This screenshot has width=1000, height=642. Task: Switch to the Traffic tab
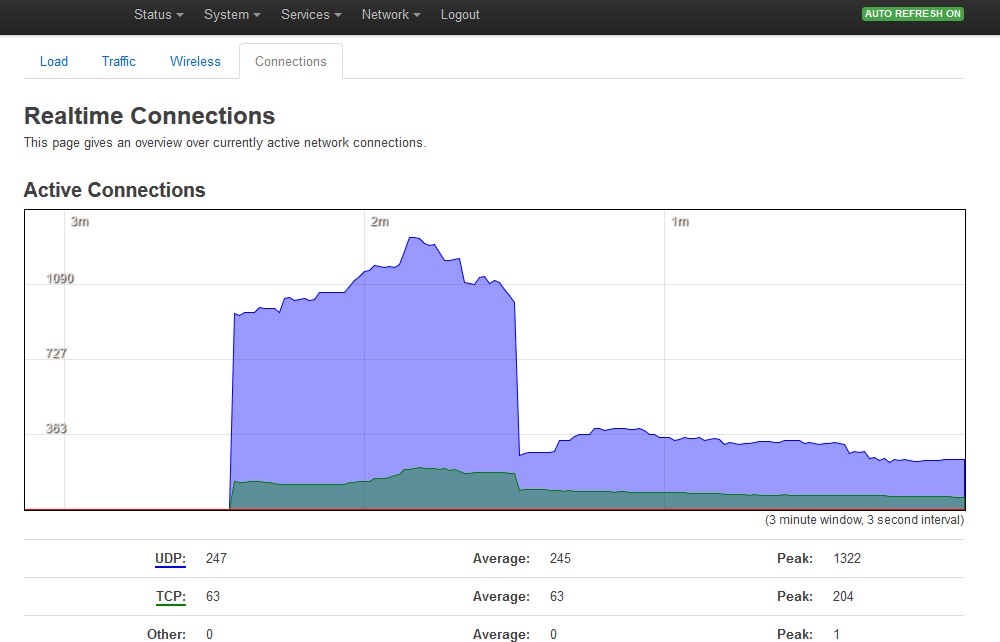tap(119, 61)
